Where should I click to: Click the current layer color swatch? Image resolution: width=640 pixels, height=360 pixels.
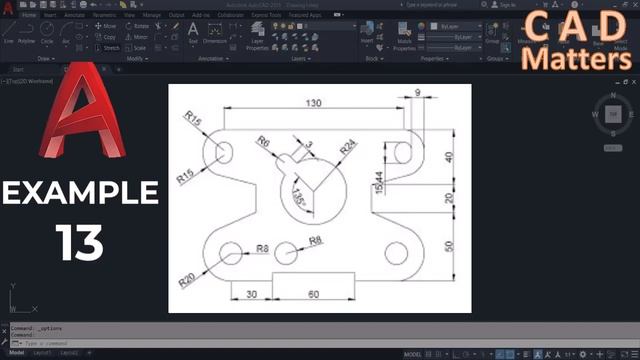coord(300,26)
